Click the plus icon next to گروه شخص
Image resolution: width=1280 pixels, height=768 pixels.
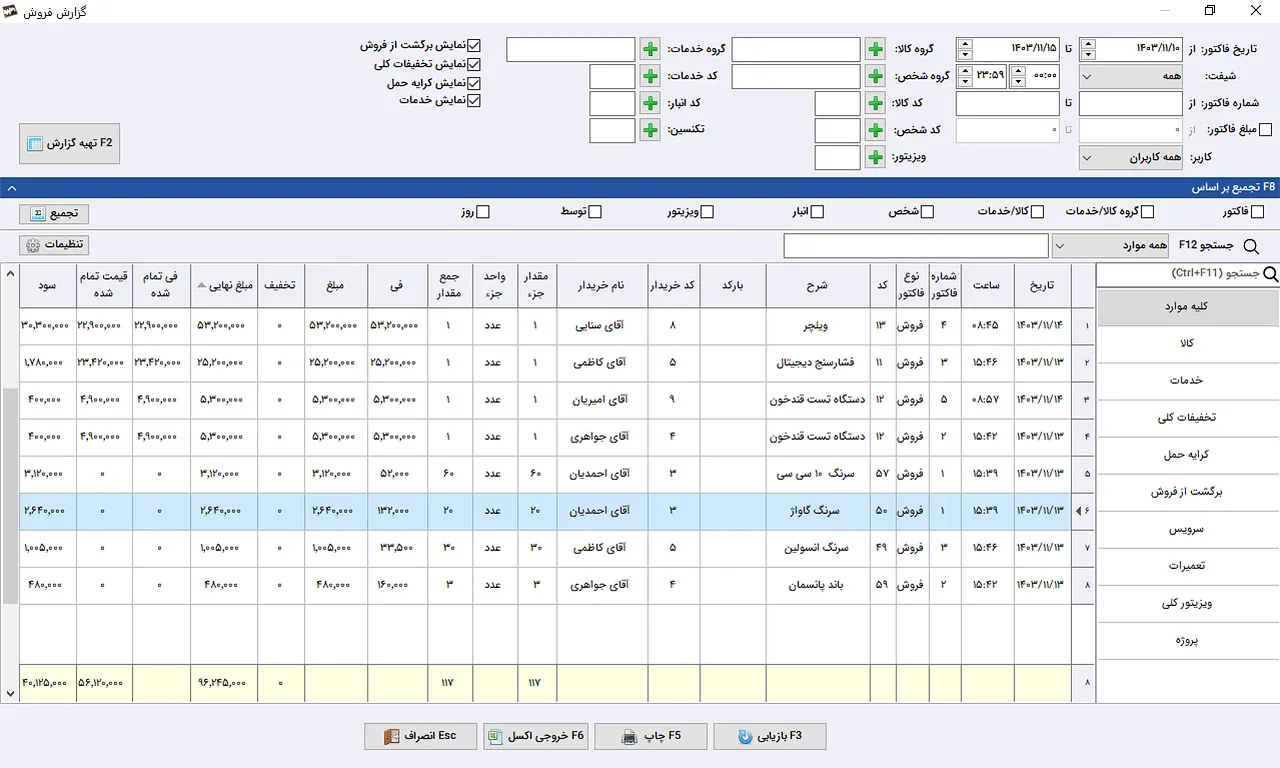875,76
